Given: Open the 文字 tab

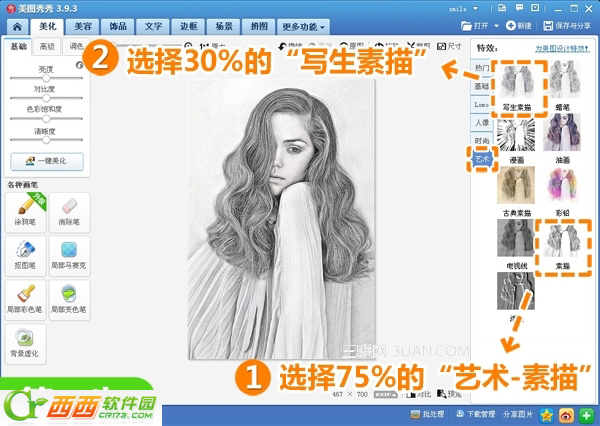Looking at the screenshot, I should coord(153,26).
